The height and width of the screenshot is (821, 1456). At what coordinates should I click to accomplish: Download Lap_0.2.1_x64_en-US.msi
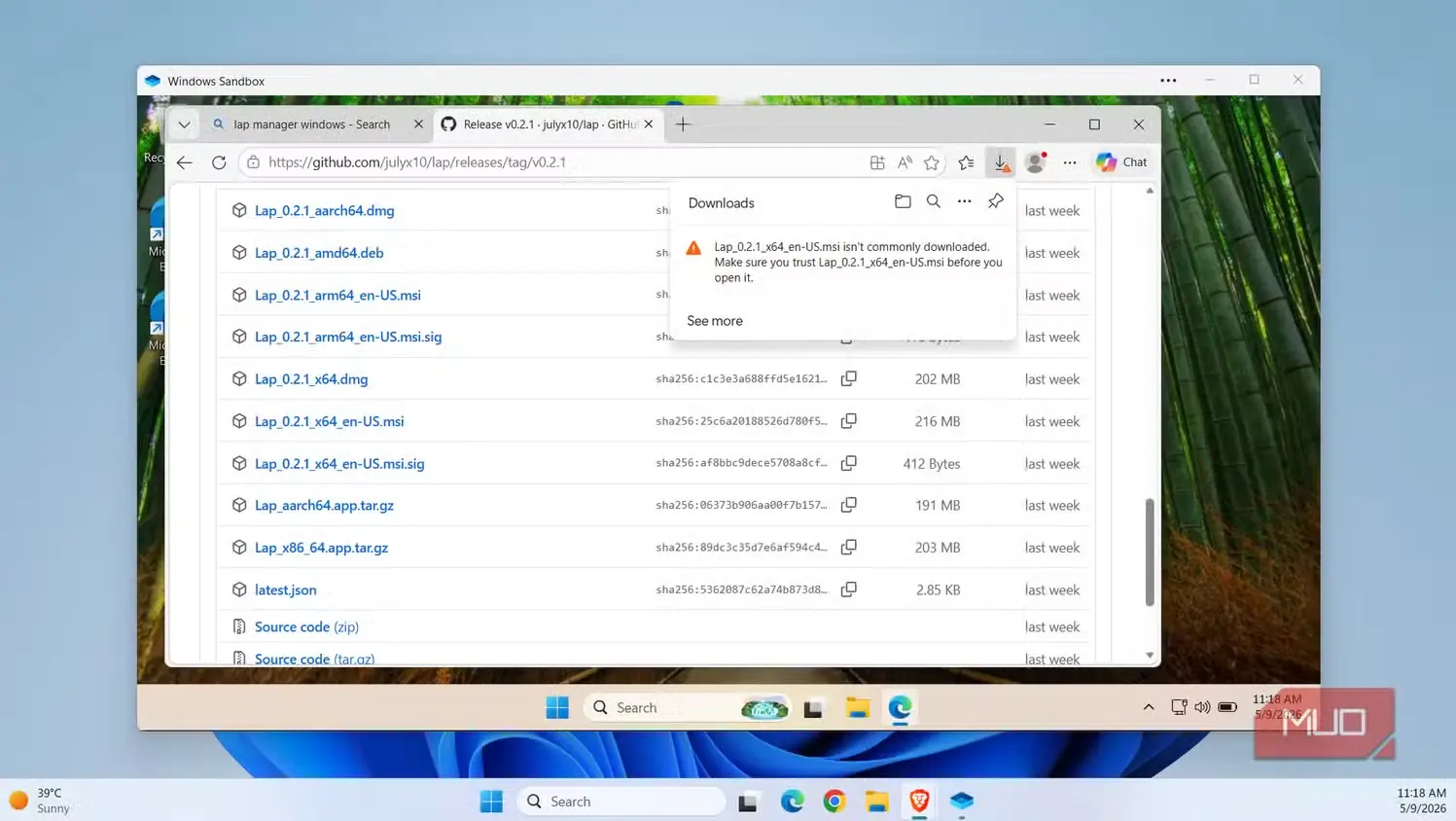tap(329, 421)
